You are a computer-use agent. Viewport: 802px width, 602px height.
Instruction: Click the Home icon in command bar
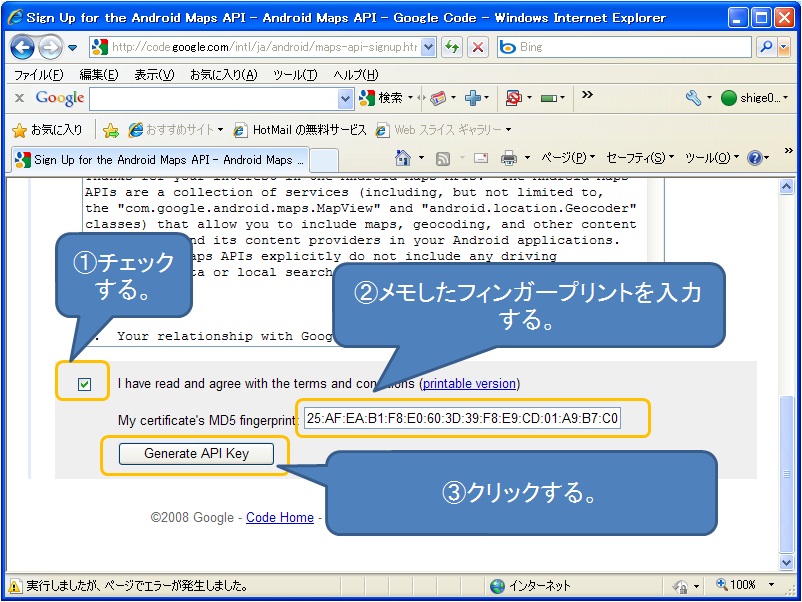[403, 158]
